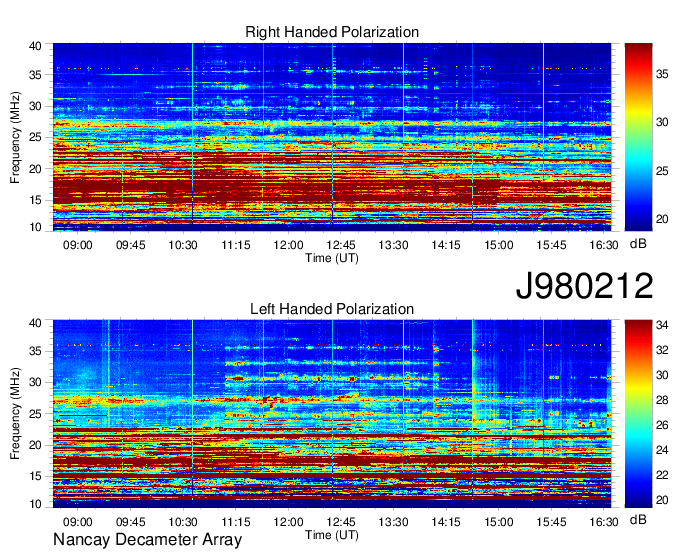Click the bottom plot's 'Time (UT)' label
Screen dimensions: 680x552
(332, 535)
